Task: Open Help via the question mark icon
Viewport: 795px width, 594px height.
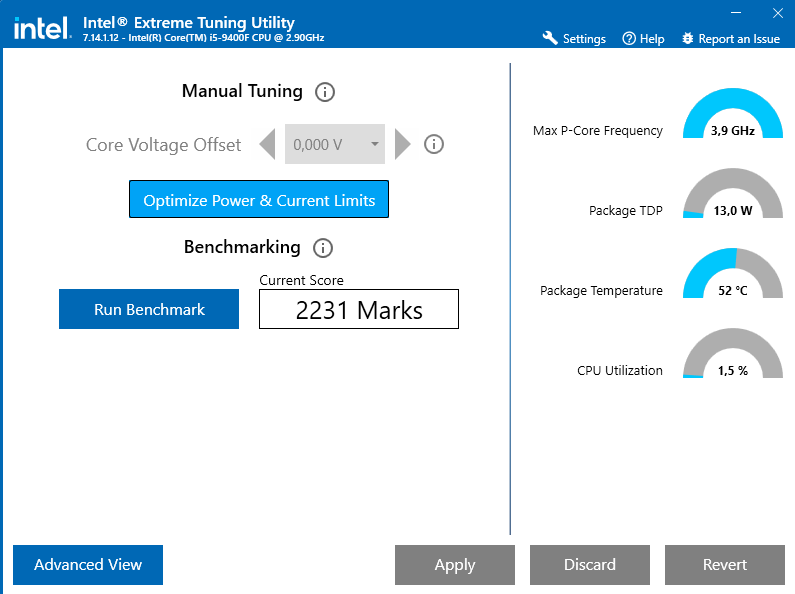Action: point(629,38)
